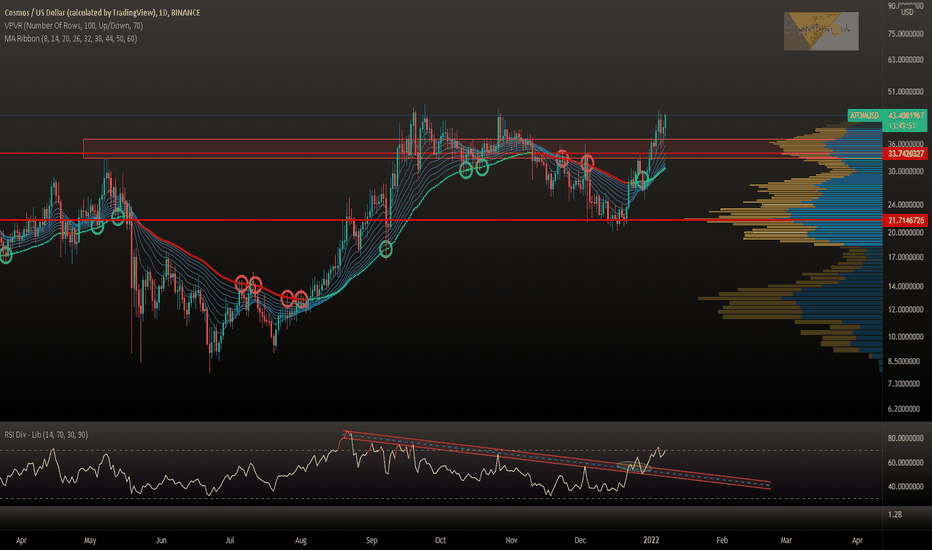932x550 pixels.
Task: Click the Jul label on time axis
Action: pos(229,540)
